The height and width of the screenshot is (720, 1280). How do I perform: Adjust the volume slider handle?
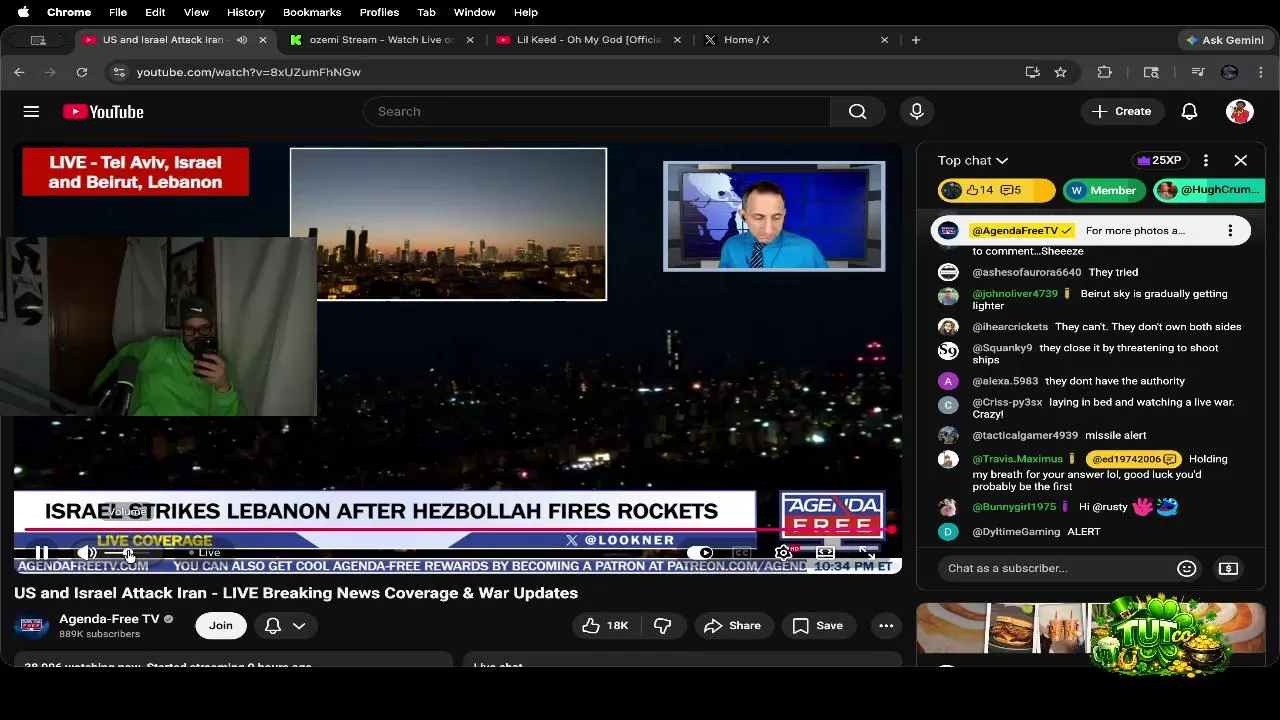[x=128, y=553]
